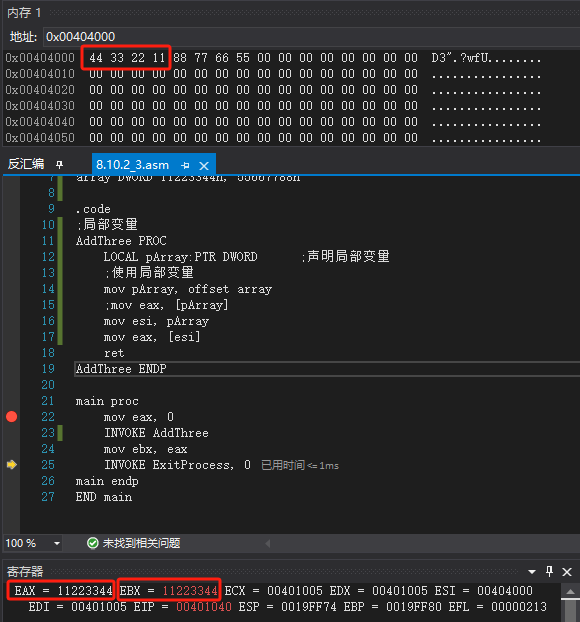Click line 25 INVOKE ExitProcess
Image resolution: width=580 pixels, height=622 pixels.
177,465
